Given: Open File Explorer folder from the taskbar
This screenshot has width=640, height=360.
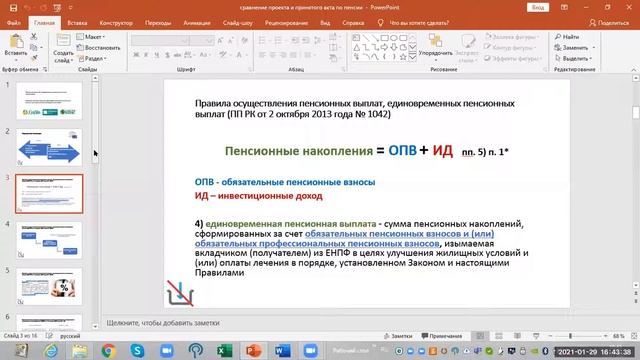Looking at the screenshot, I should 80,351.
